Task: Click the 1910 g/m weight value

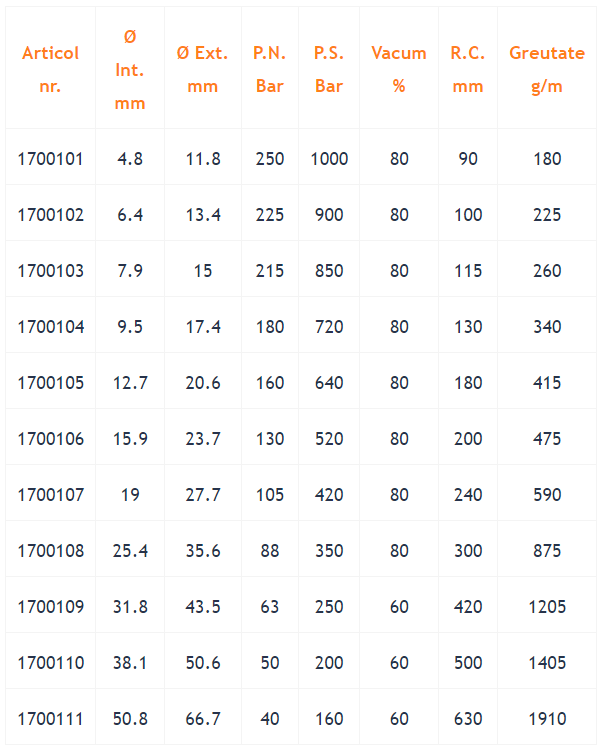Action: click(x=547, y=719)
